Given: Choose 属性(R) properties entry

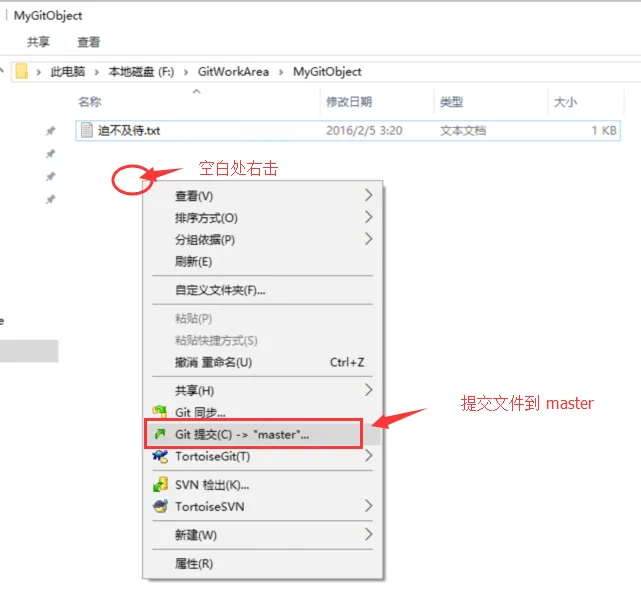Looking at the screenshot, I should pos(262,564).
